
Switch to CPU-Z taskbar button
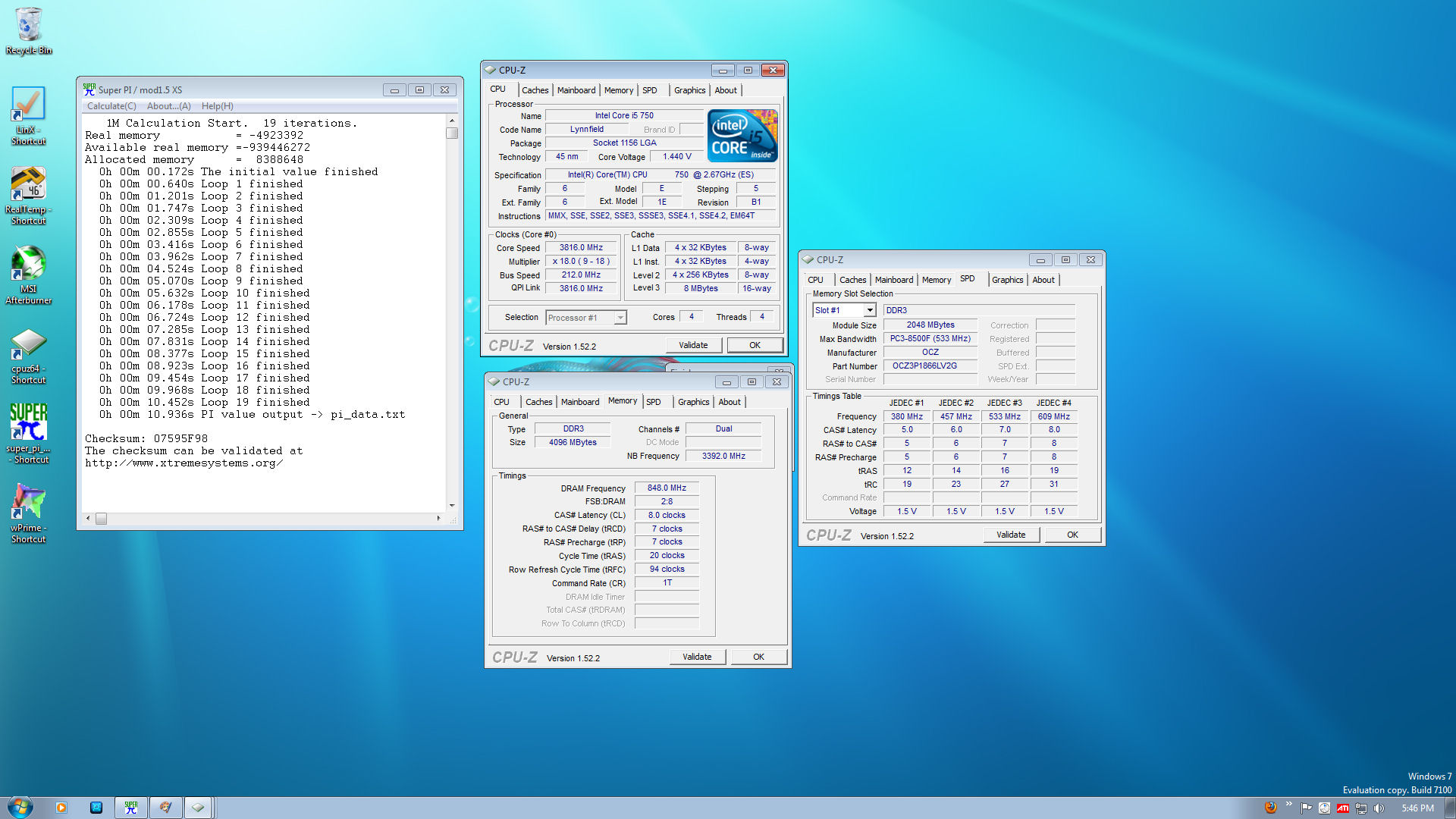(199, 808)
